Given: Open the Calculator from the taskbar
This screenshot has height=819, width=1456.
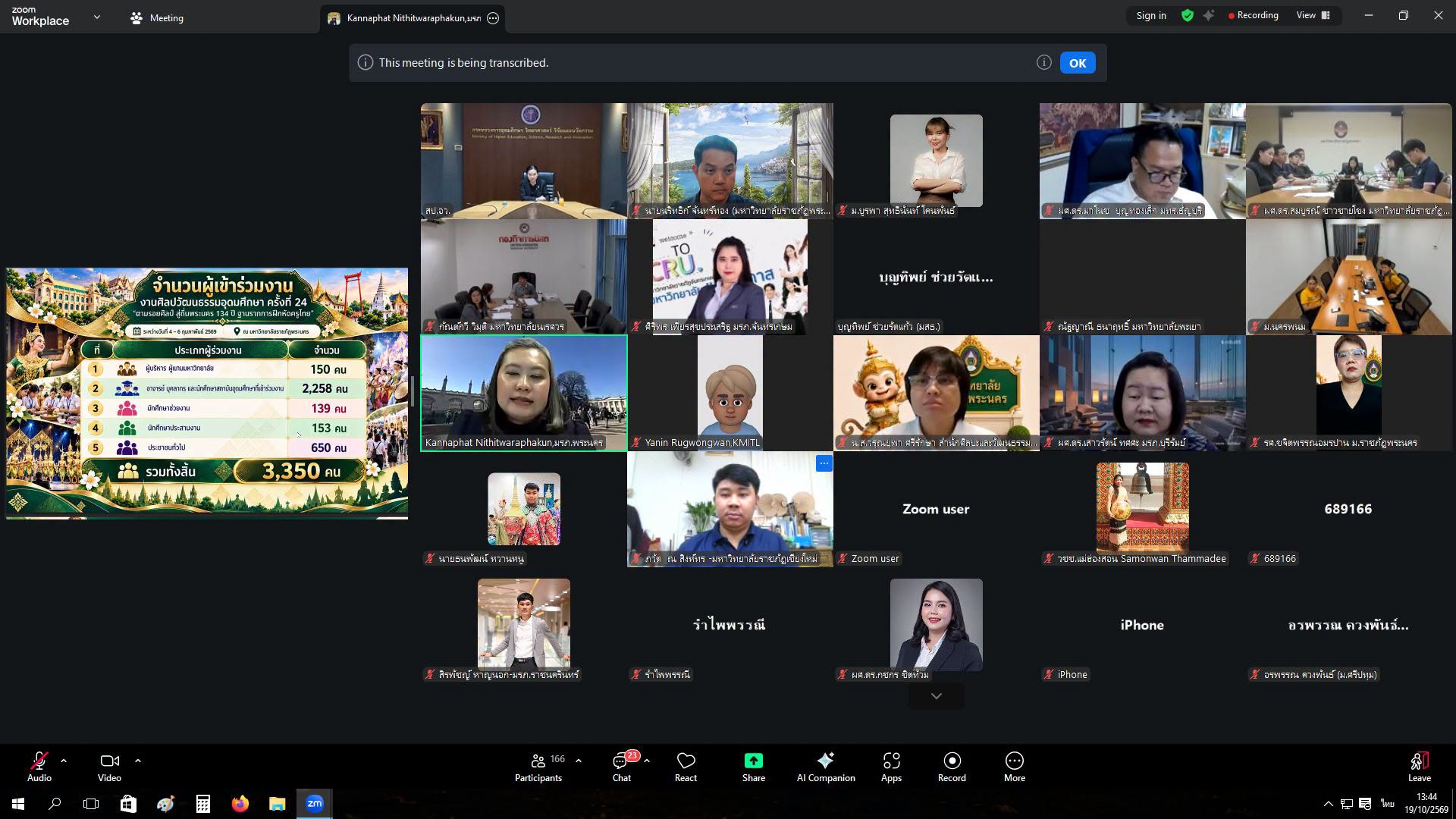Looking at the screenshot, I should 202,804.
